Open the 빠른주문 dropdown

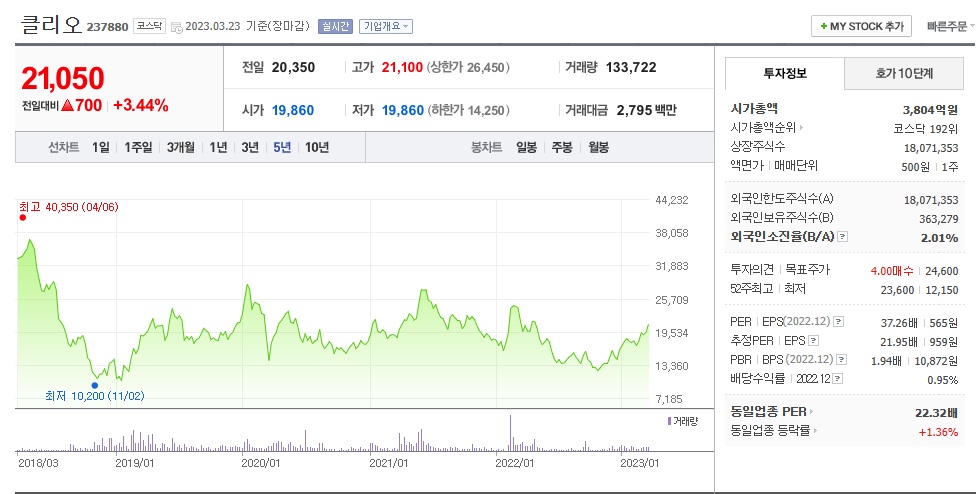[951, 26]
